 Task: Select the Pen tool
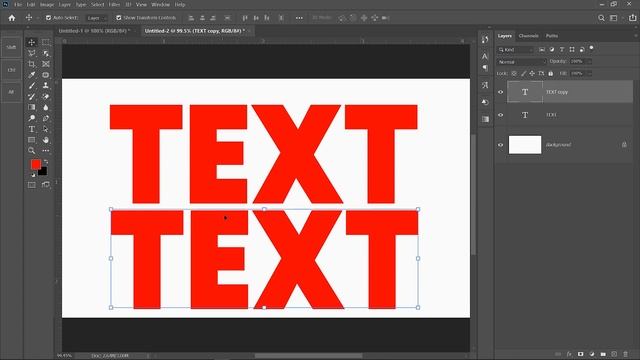46,118
